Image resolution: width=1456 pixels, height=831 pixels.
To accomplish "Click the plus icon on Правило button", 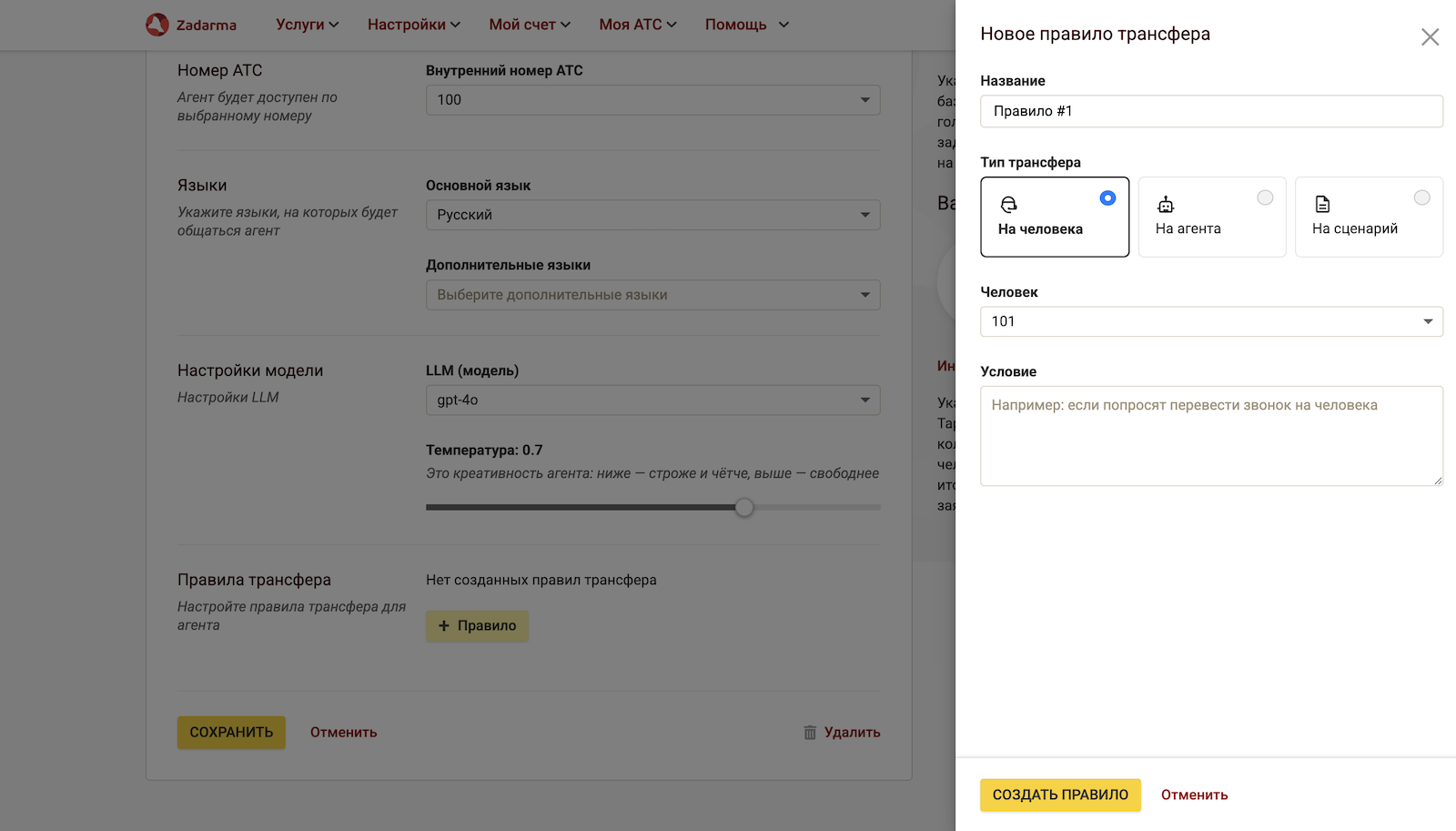I will tap(444, 626).
